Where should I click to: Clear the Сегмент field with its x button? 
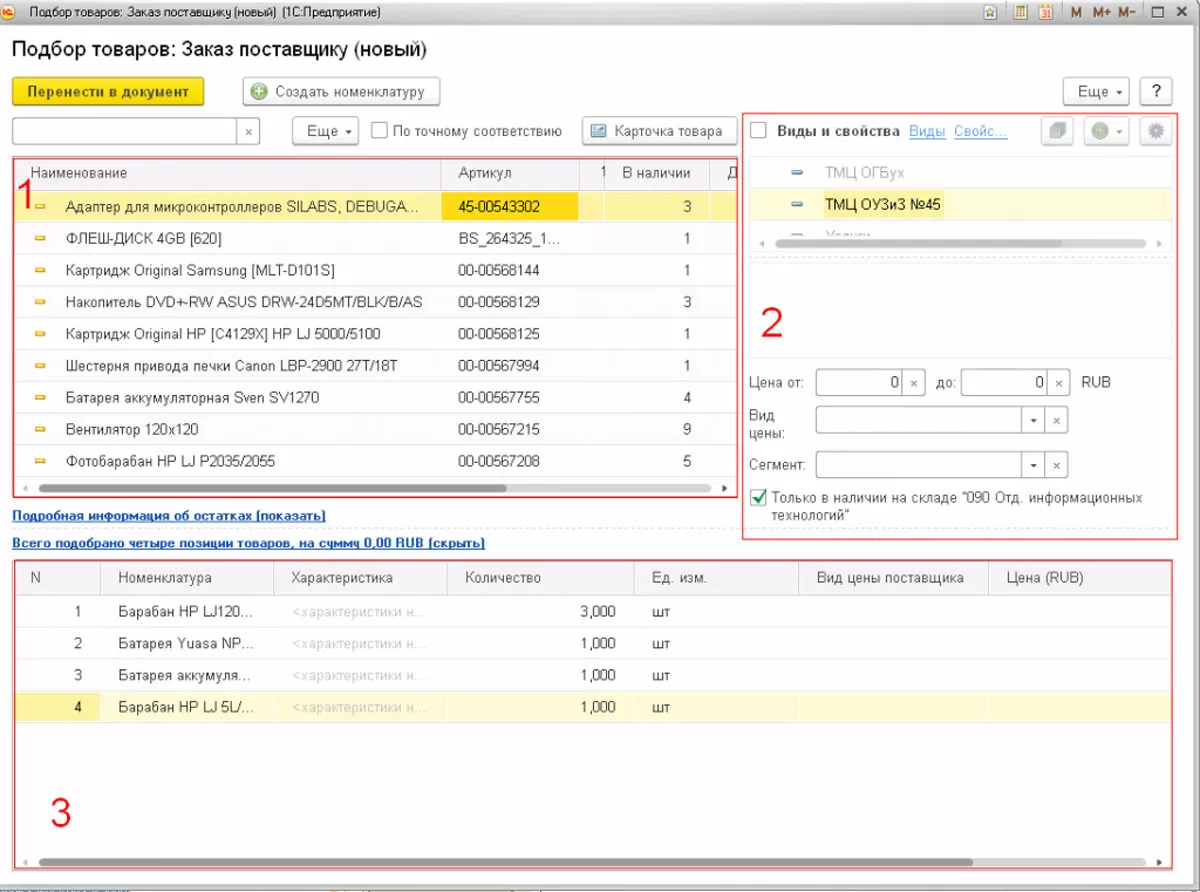click(x=1056, y=465)
